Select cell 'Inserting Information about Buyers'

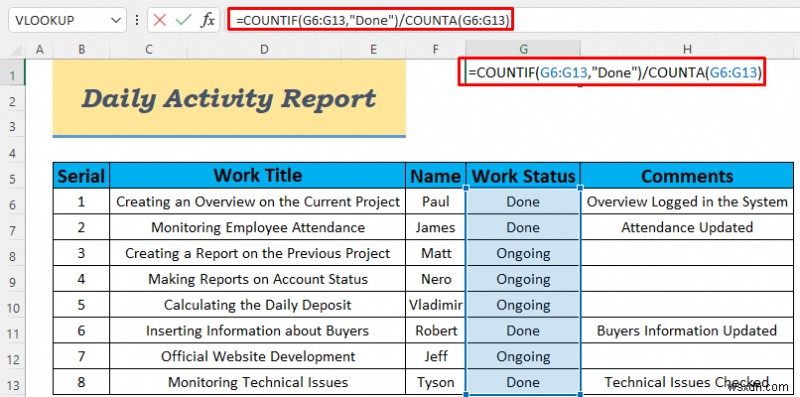click(258, 331)
